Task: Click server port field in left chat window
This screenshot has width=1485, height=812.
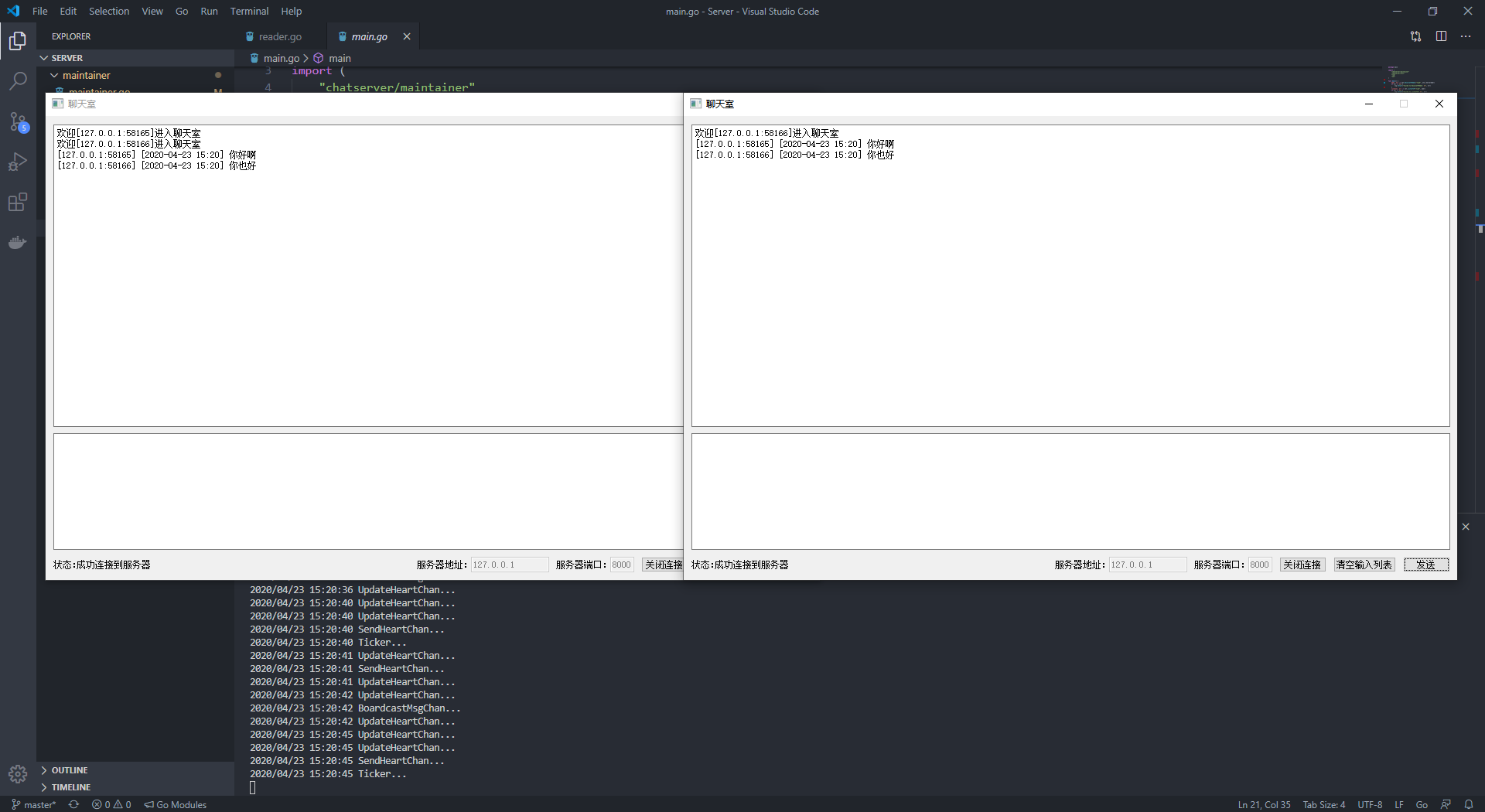Action: 622,565
